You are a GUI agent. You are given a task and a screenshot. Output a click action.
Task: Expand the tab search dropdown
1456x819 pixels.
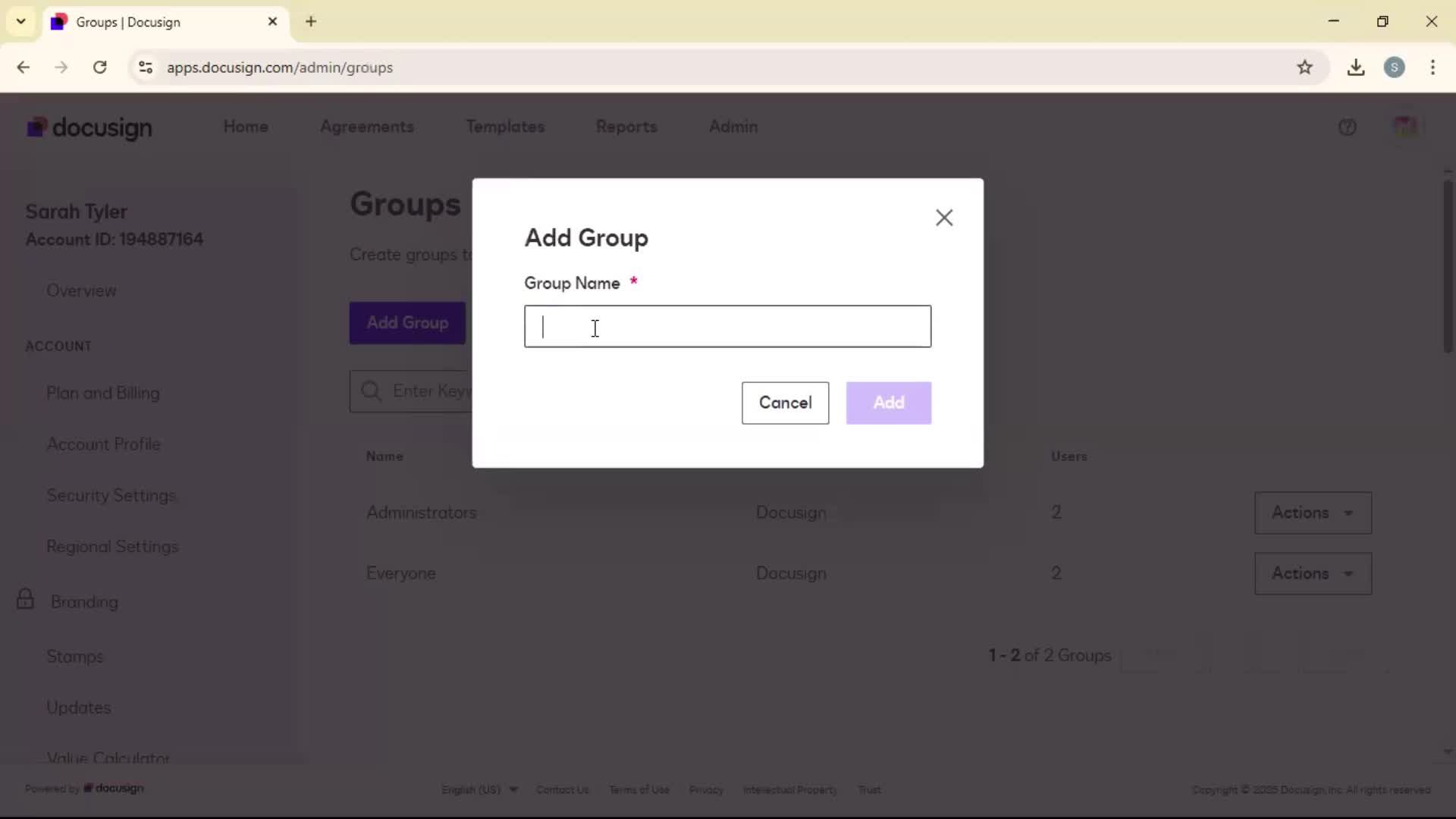coord(21,22)
